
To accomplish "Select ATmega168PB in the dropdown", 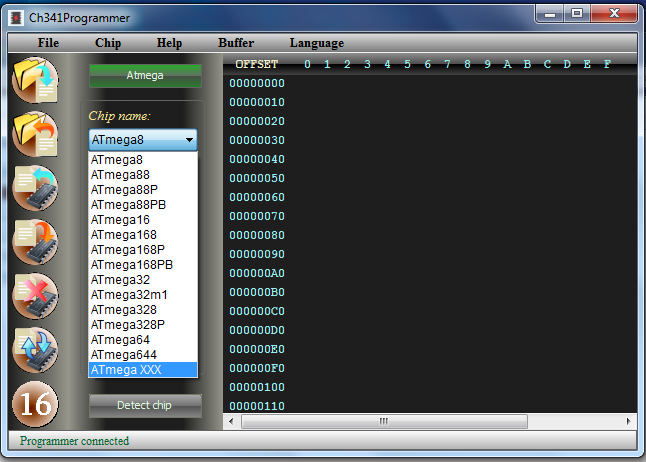I will [x=143, y=265].
